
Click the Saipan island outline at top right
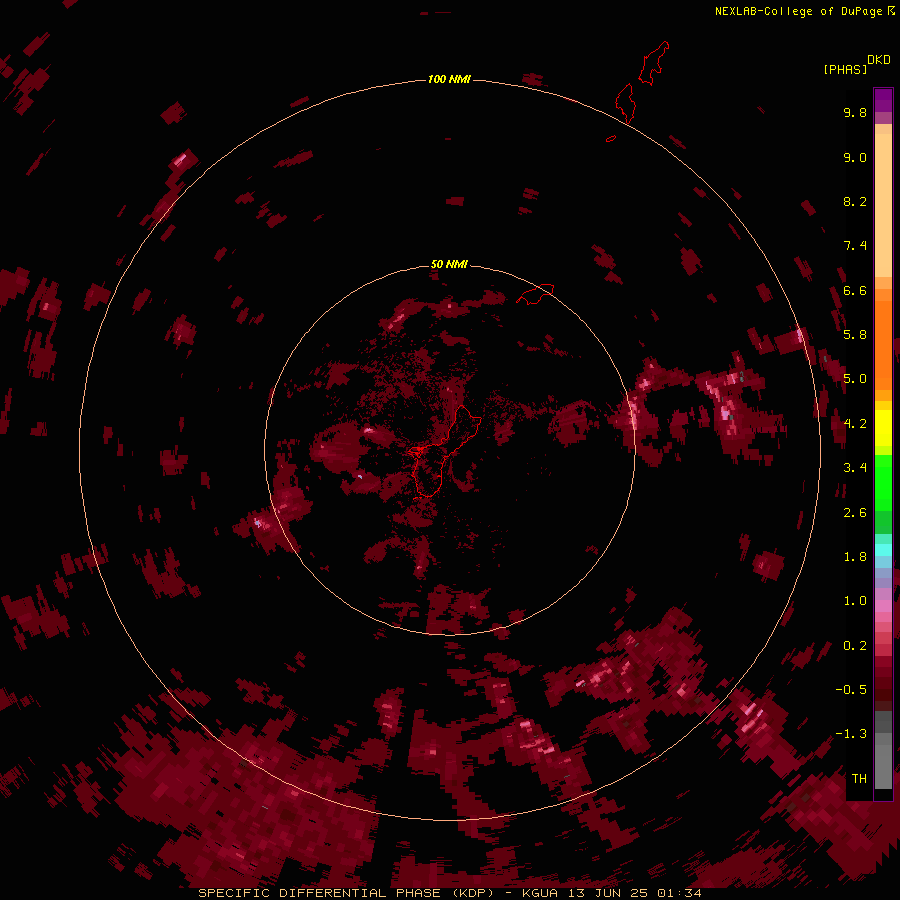click(x=654, y=63)
